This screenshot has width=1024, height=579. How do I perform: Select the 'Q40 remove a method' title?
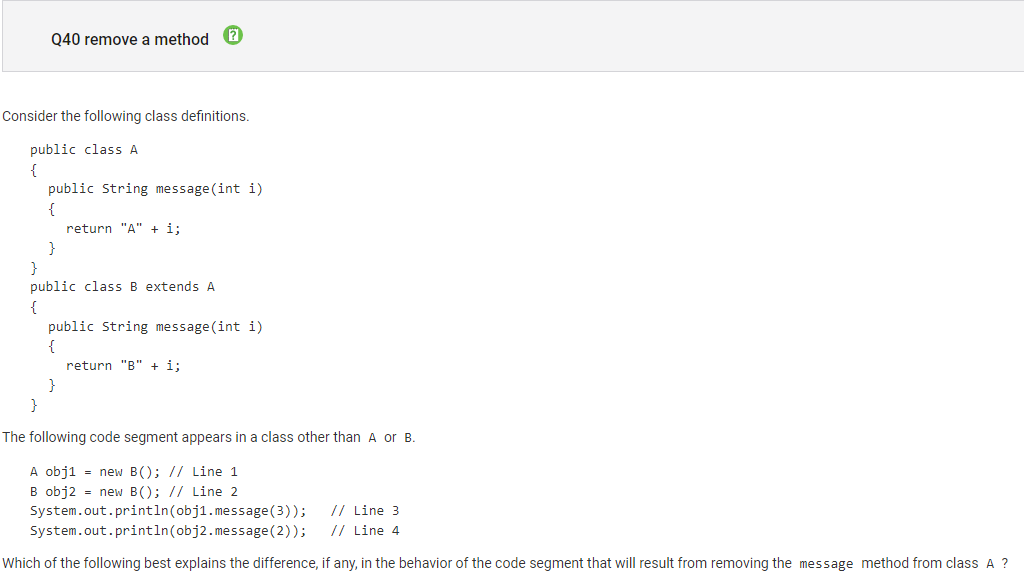coord(130,39)
